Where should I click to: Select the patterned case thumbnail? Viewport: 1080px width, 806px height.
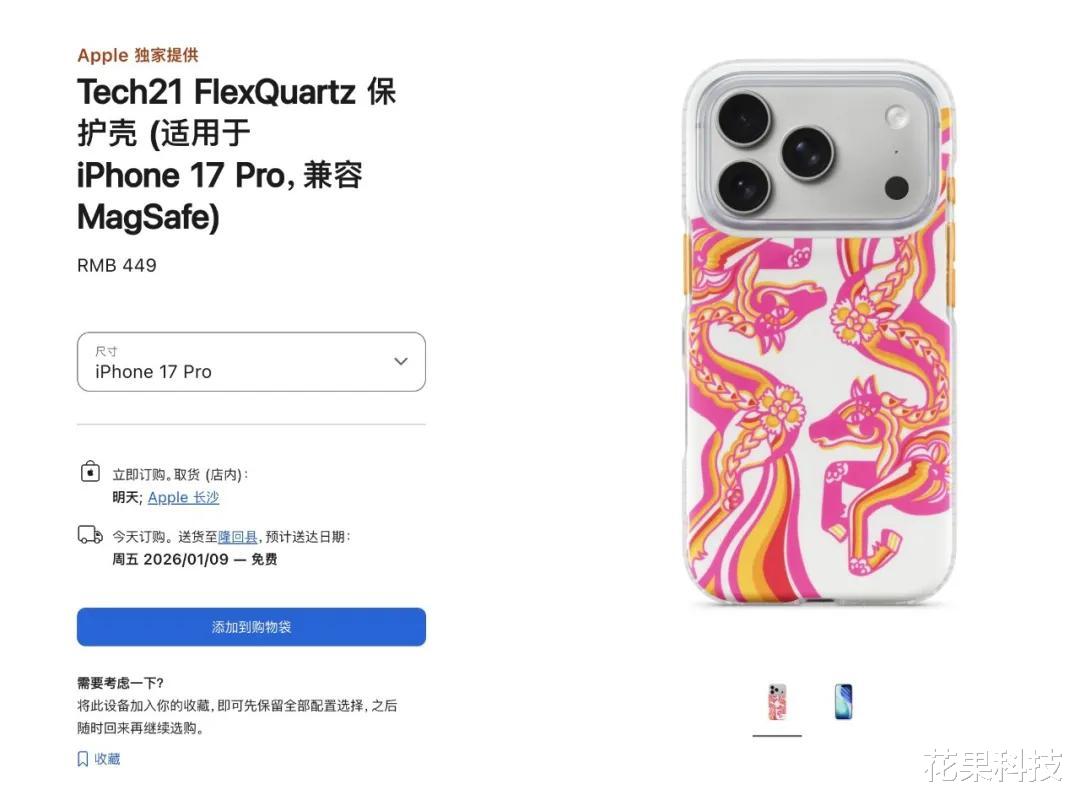777,702
